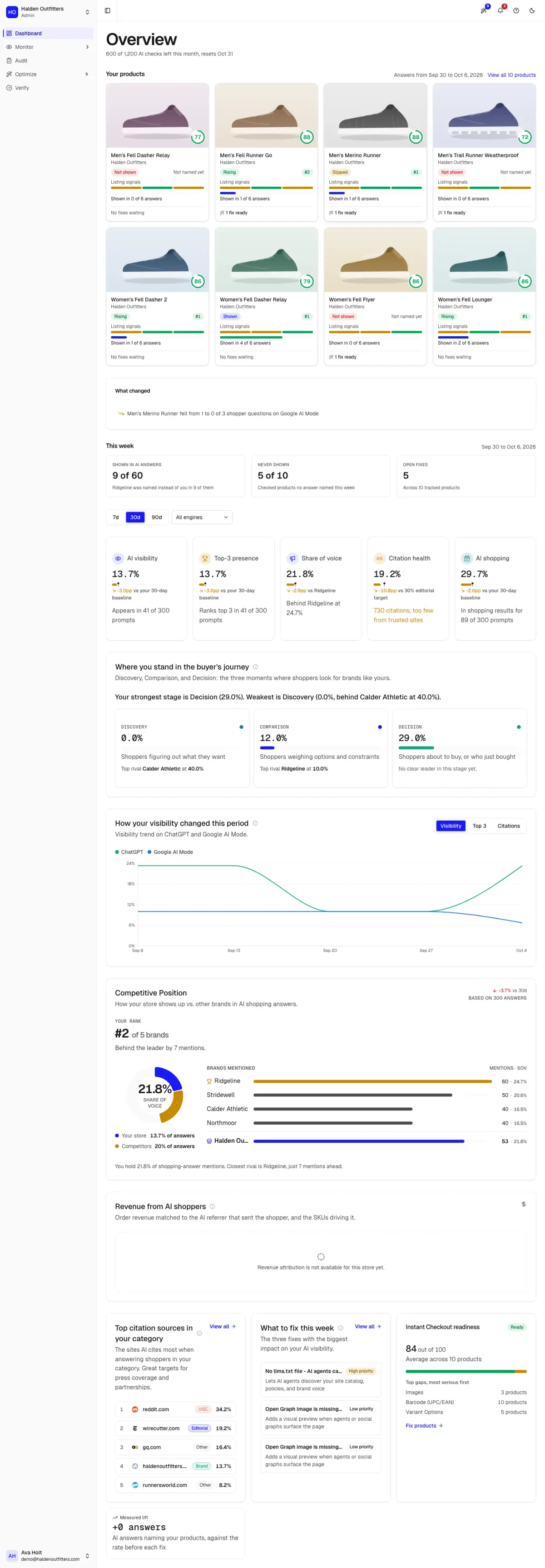Open Dashboard in the sidebar
Viewport: 545px width, 1568px height.
click(48, 34)
